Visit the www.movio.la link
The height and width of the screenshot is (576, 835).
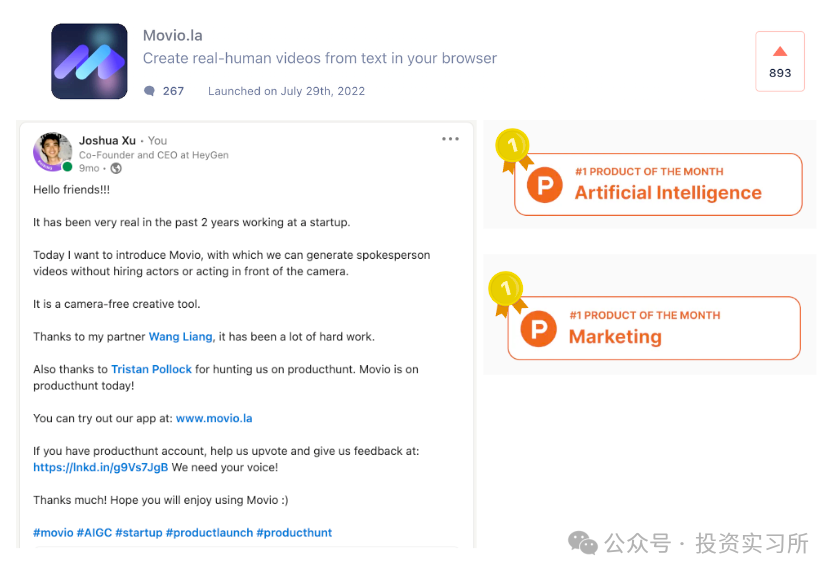click(x=214, y=418)
